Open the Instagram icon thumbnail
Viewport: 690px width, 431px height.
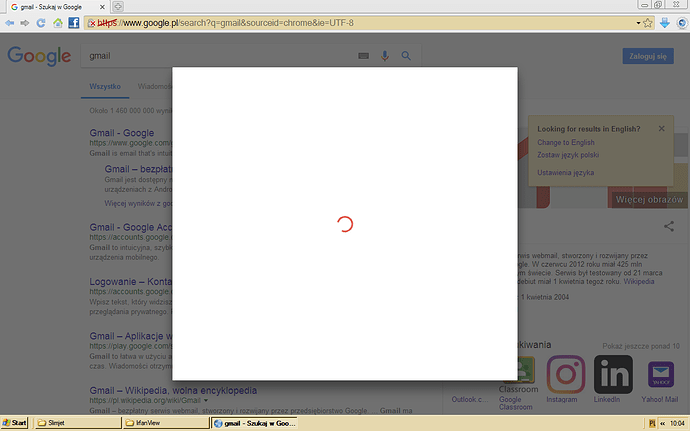point(566,374)
